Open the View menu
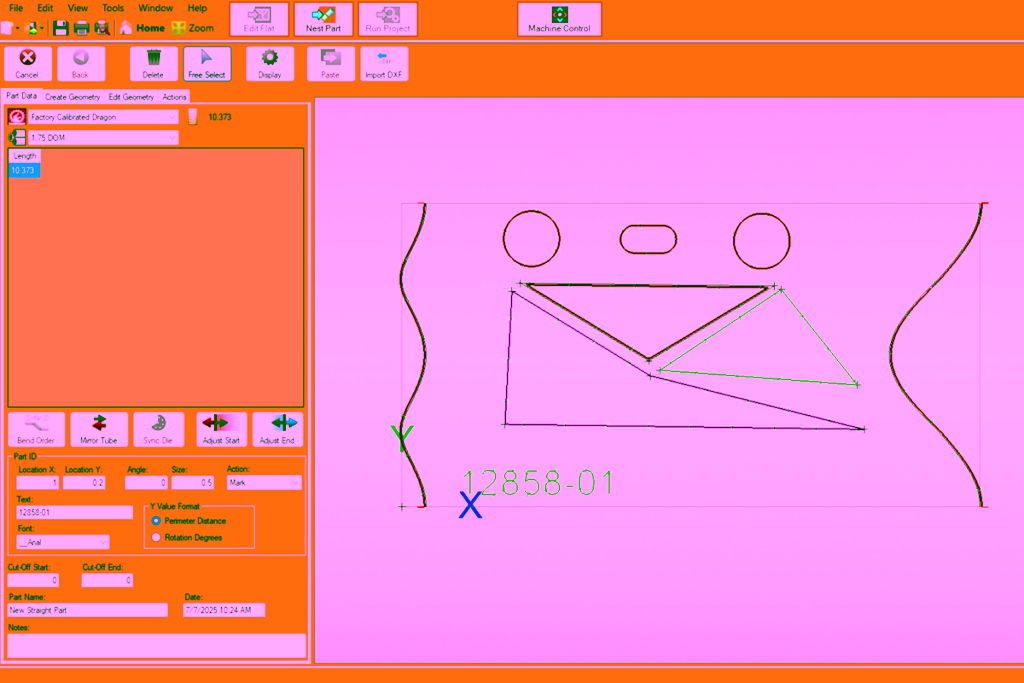Viewport: 1024px width, 683px height. (78, 8)
